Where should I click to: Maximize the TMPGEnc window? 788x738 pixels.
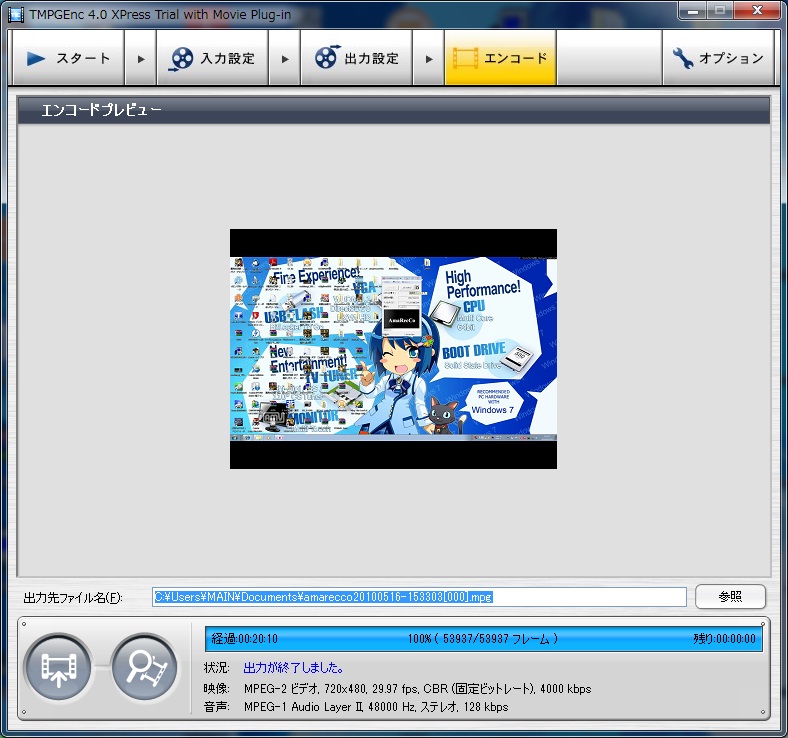[x=720, y=10]
